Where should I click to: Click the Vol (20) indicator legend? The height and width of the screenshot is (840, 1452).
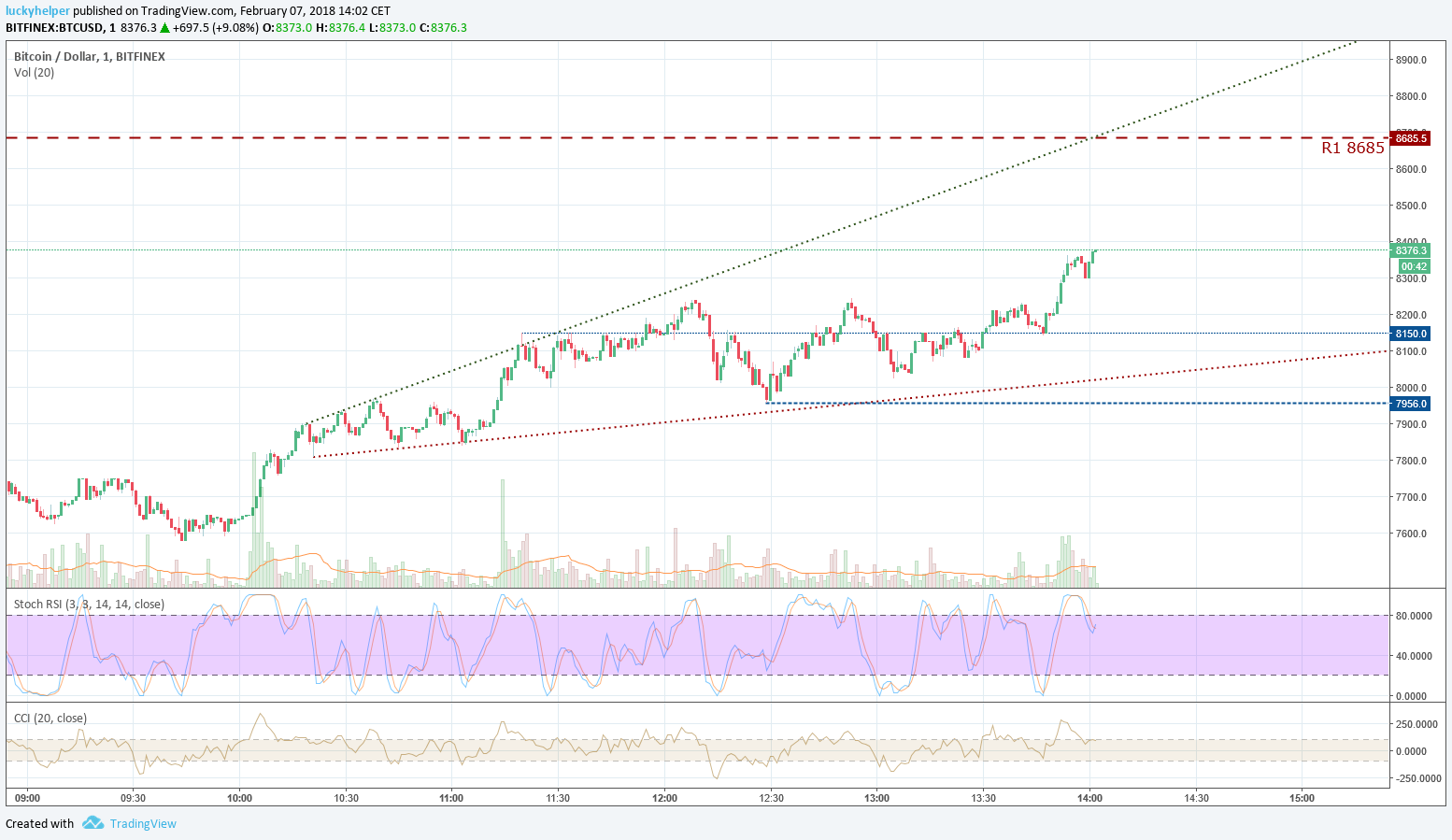(x=35, y=73)
